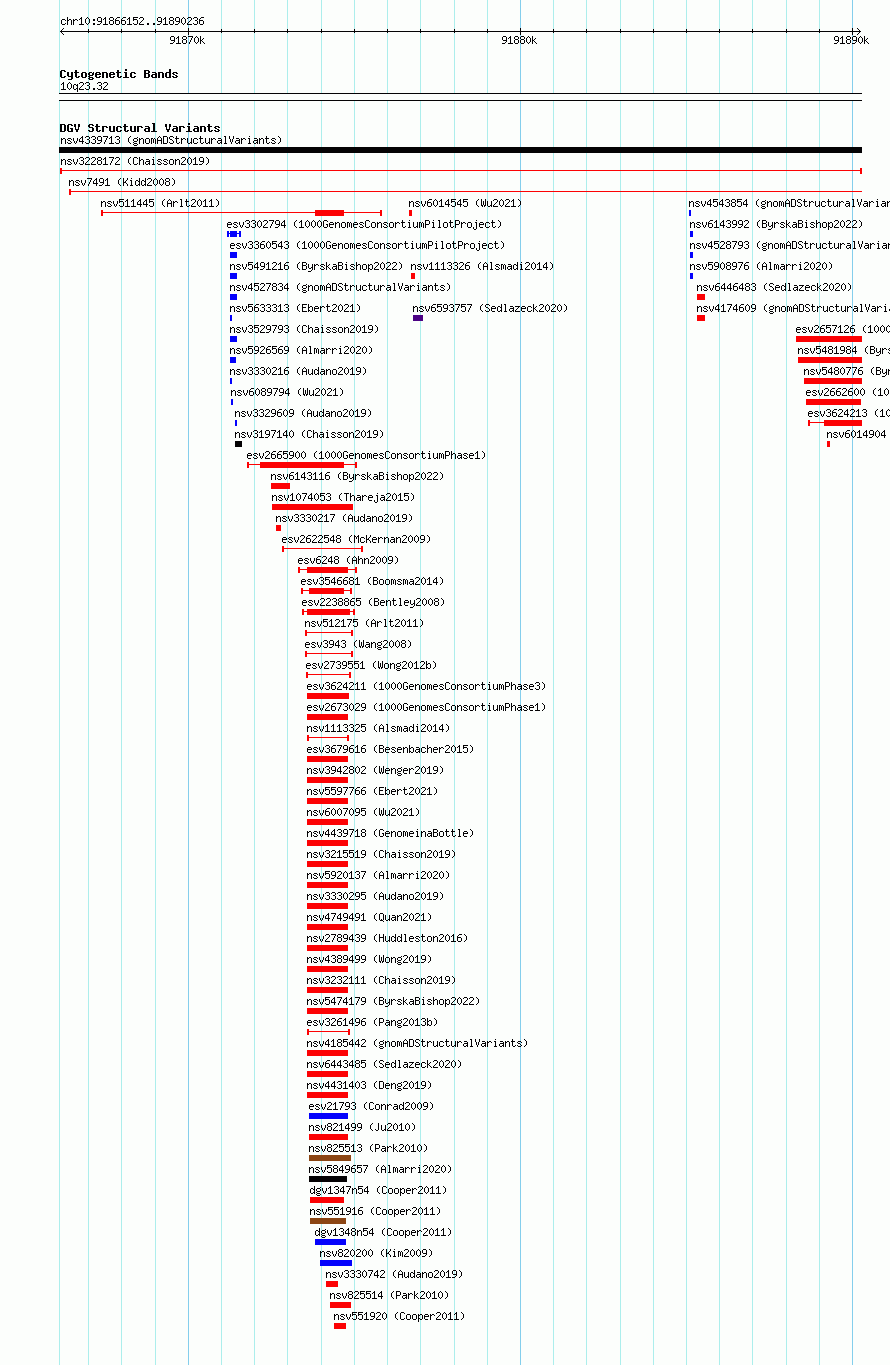Select nsv3330216 (Audano2019) label
This screenshot has height=1365, width=890.
point(298,371)
